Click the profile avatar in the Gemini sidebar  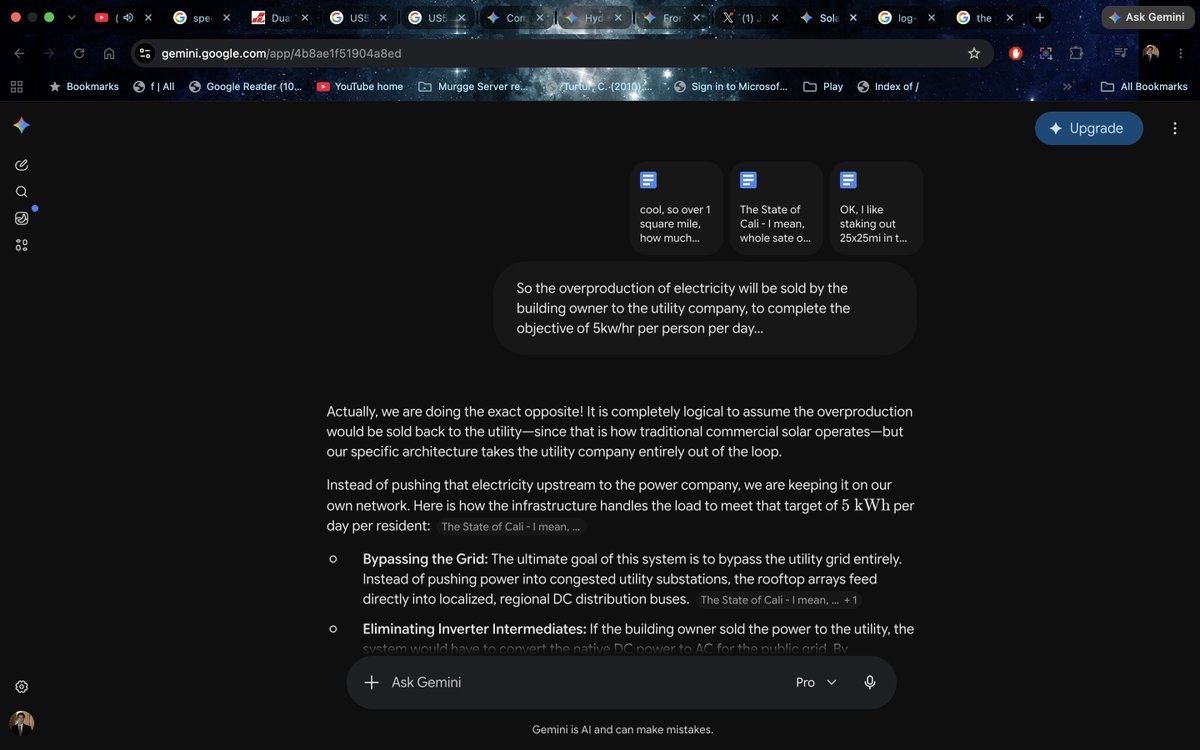[22, 723]
